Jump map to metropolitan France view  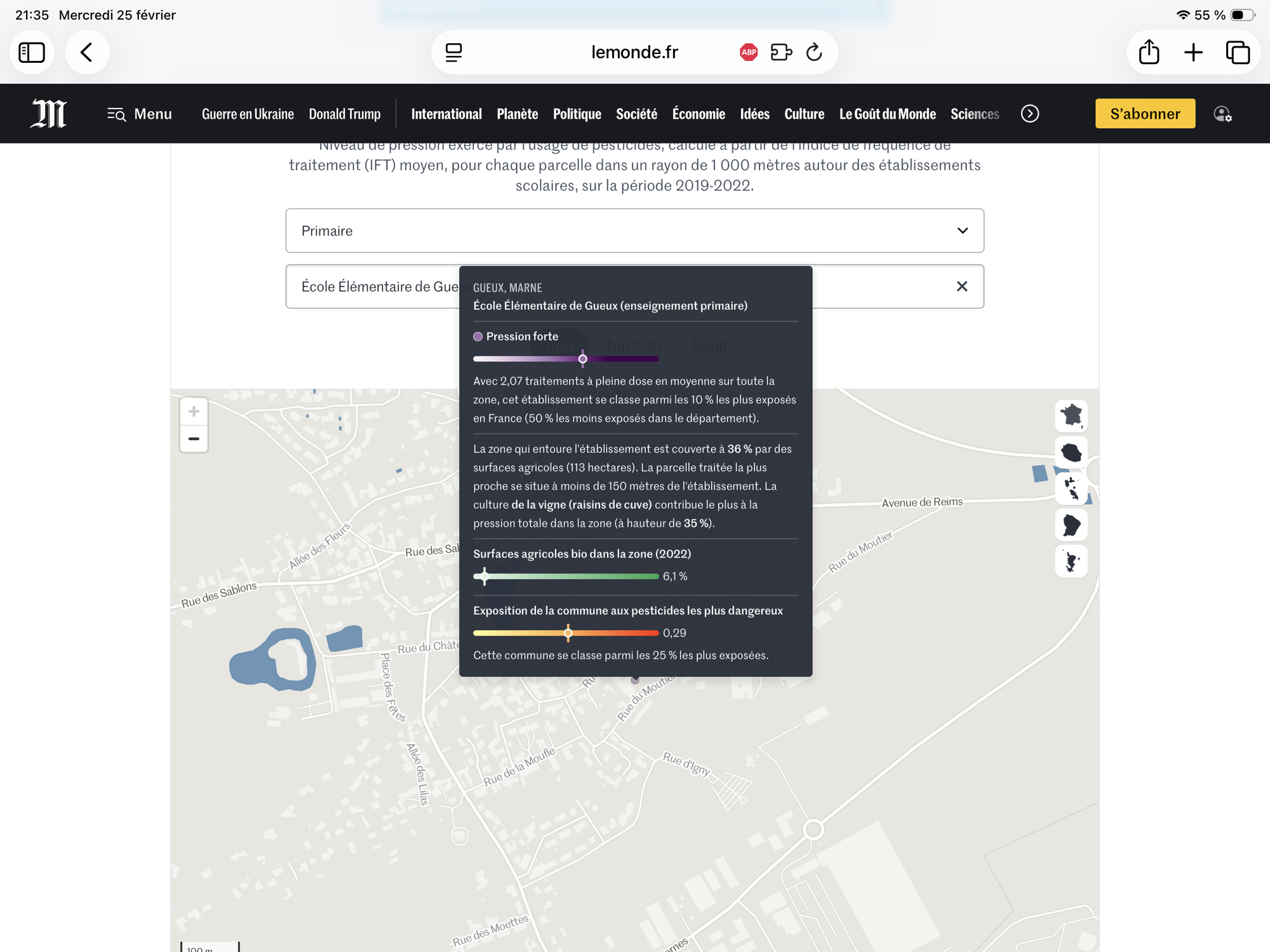[x=1071, y=415]
